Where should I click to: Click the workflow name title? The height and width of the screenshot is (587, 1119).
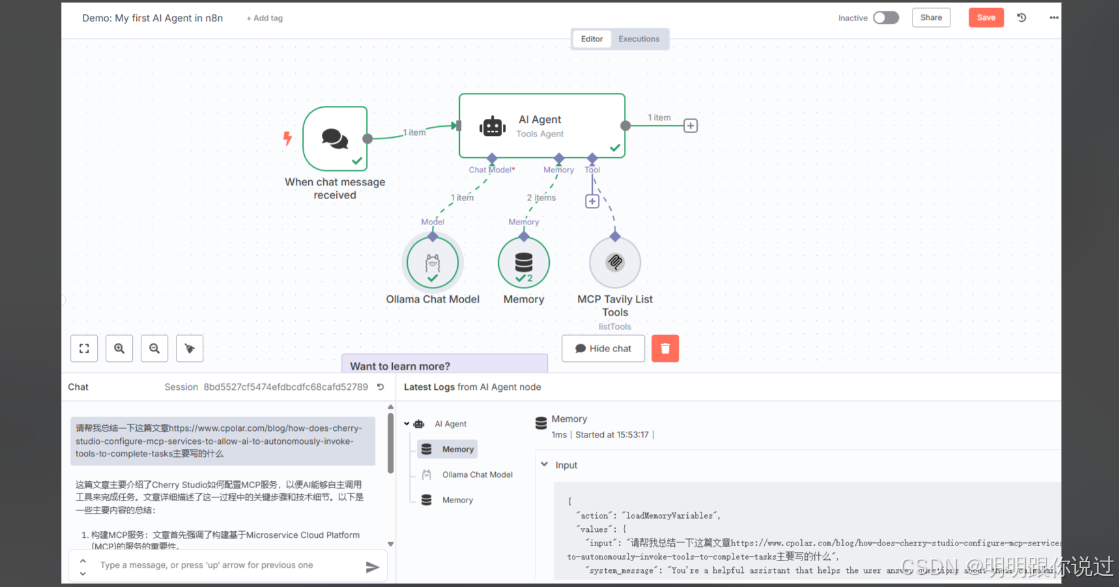pyautogui.click(x=152, y=18)
